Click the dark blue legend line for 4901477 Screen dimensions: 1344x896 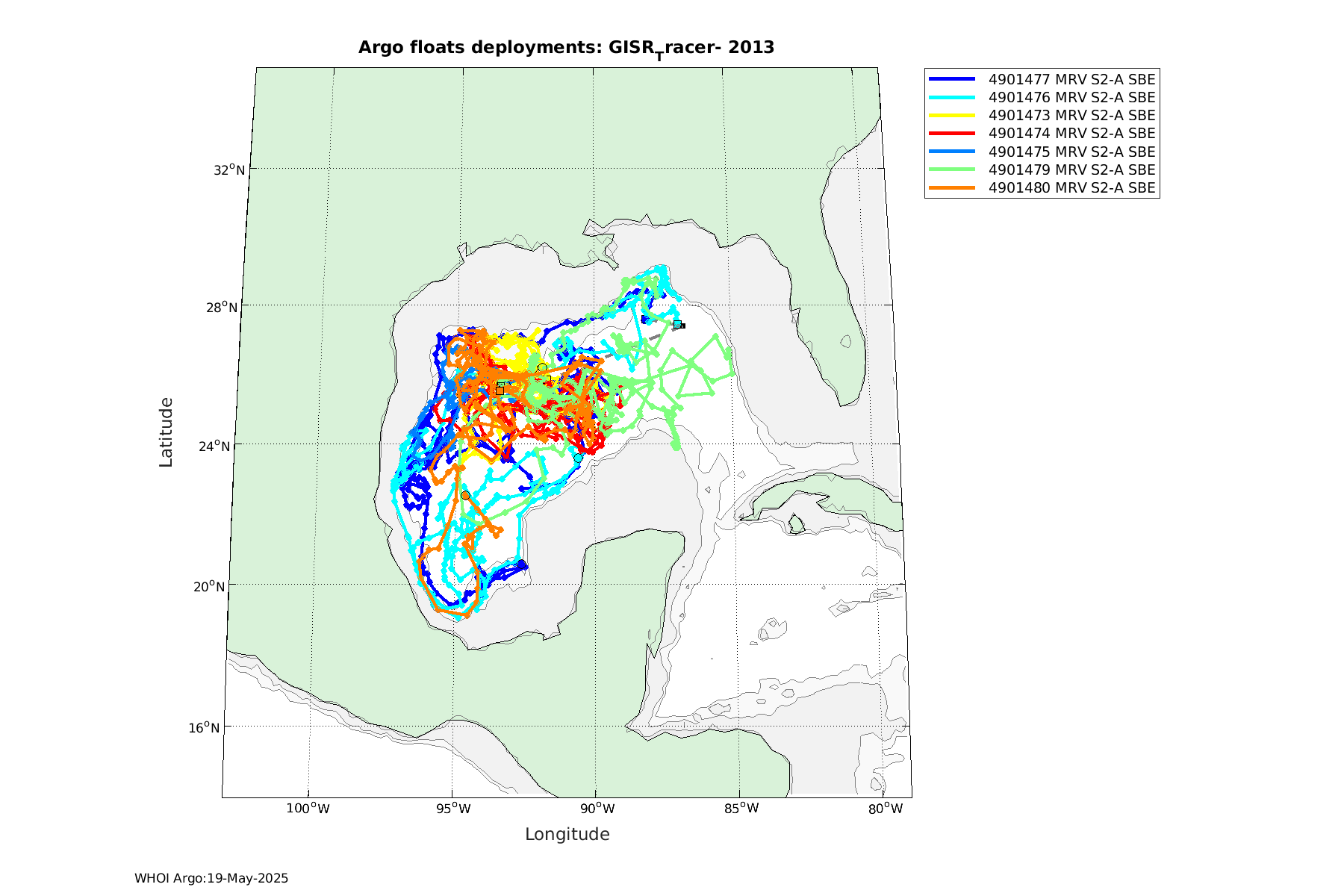(x=952, y=79)
